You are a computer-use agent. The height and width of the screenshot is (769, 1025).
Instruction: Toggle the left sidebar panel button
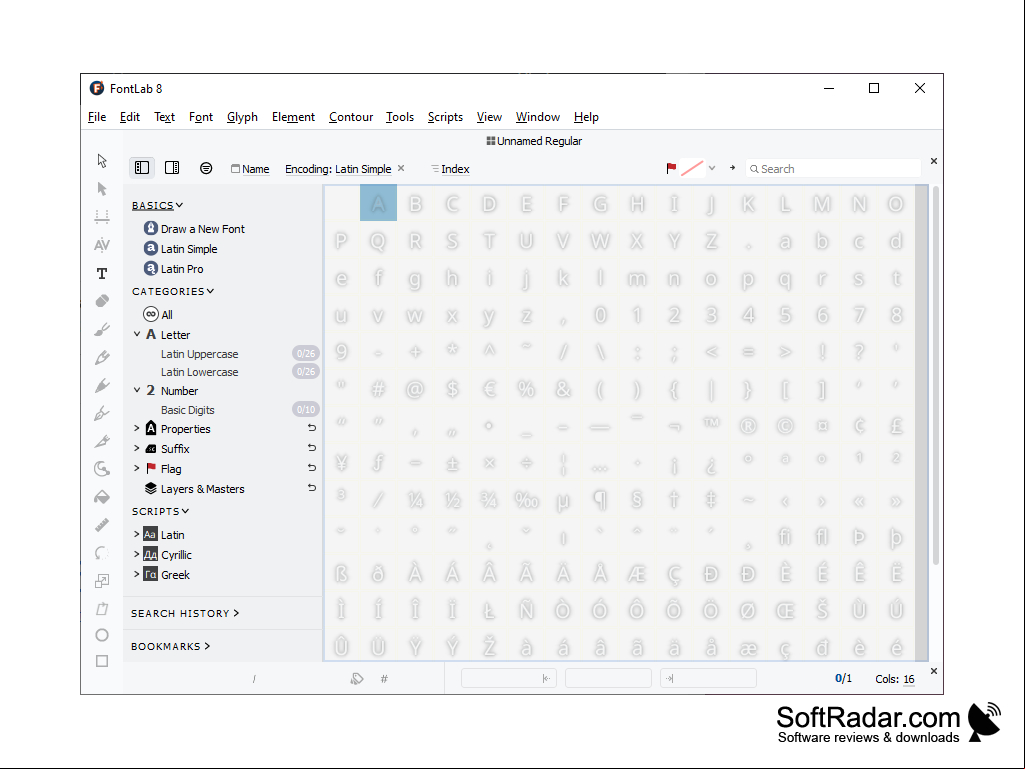[142, 168]
